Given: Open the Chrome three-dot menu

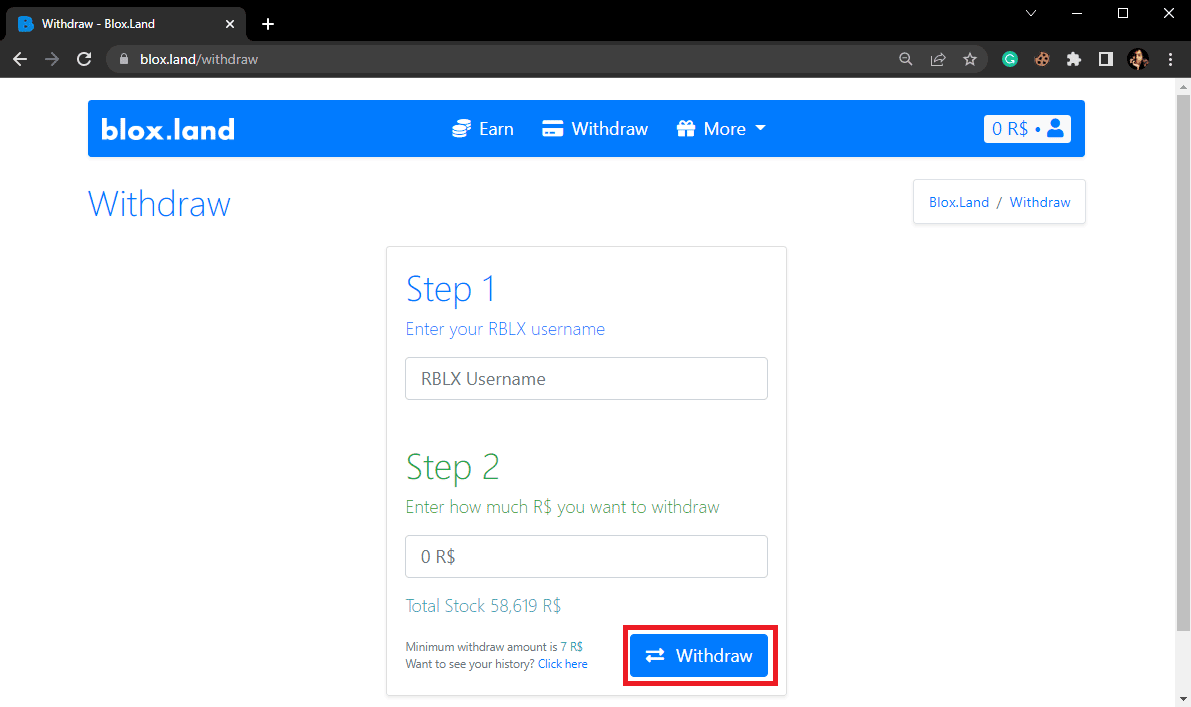Looking at the screenshot, I should click(x=1170, y=59).
